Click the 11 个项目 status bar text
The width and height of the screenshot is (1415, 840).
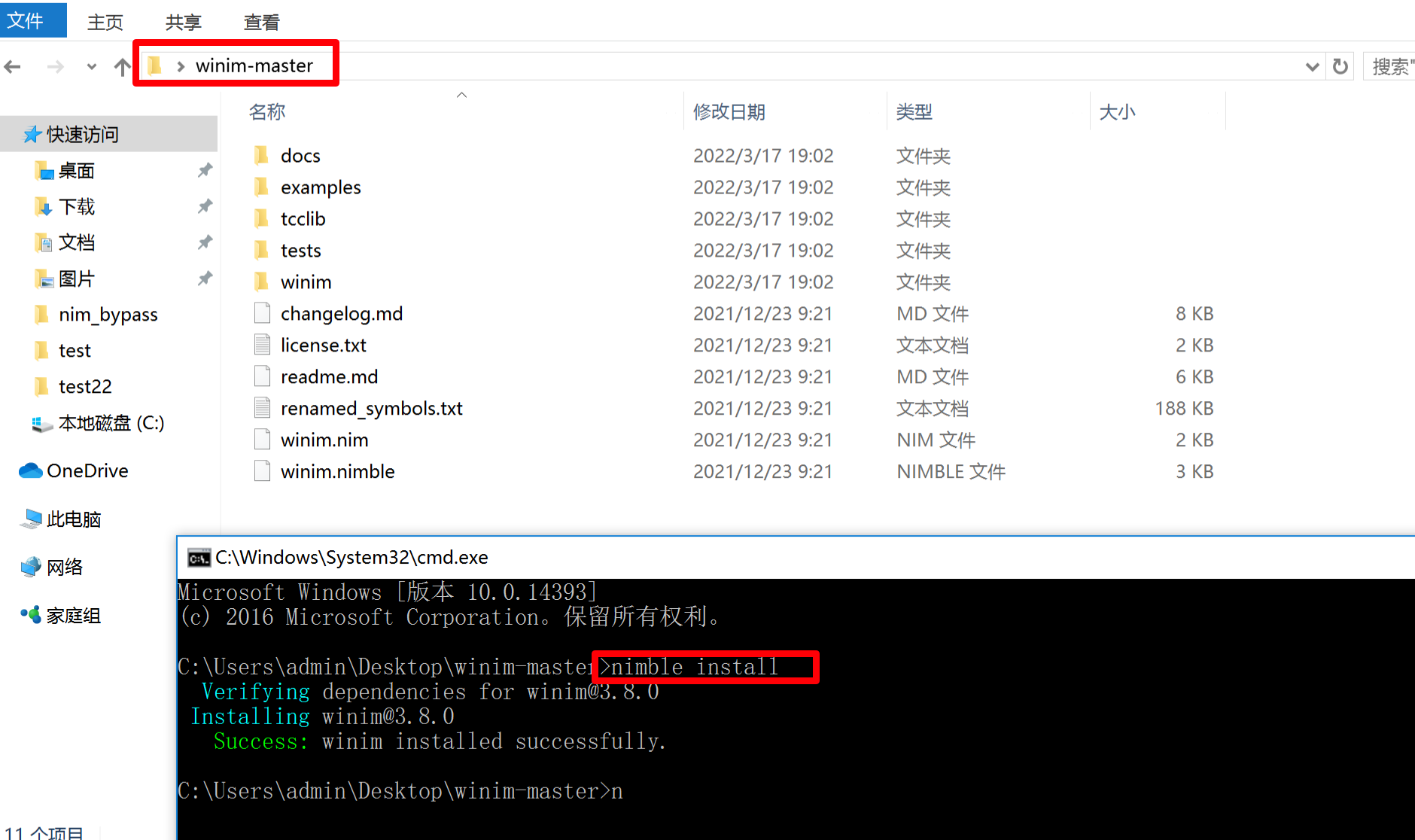point(44,832)
